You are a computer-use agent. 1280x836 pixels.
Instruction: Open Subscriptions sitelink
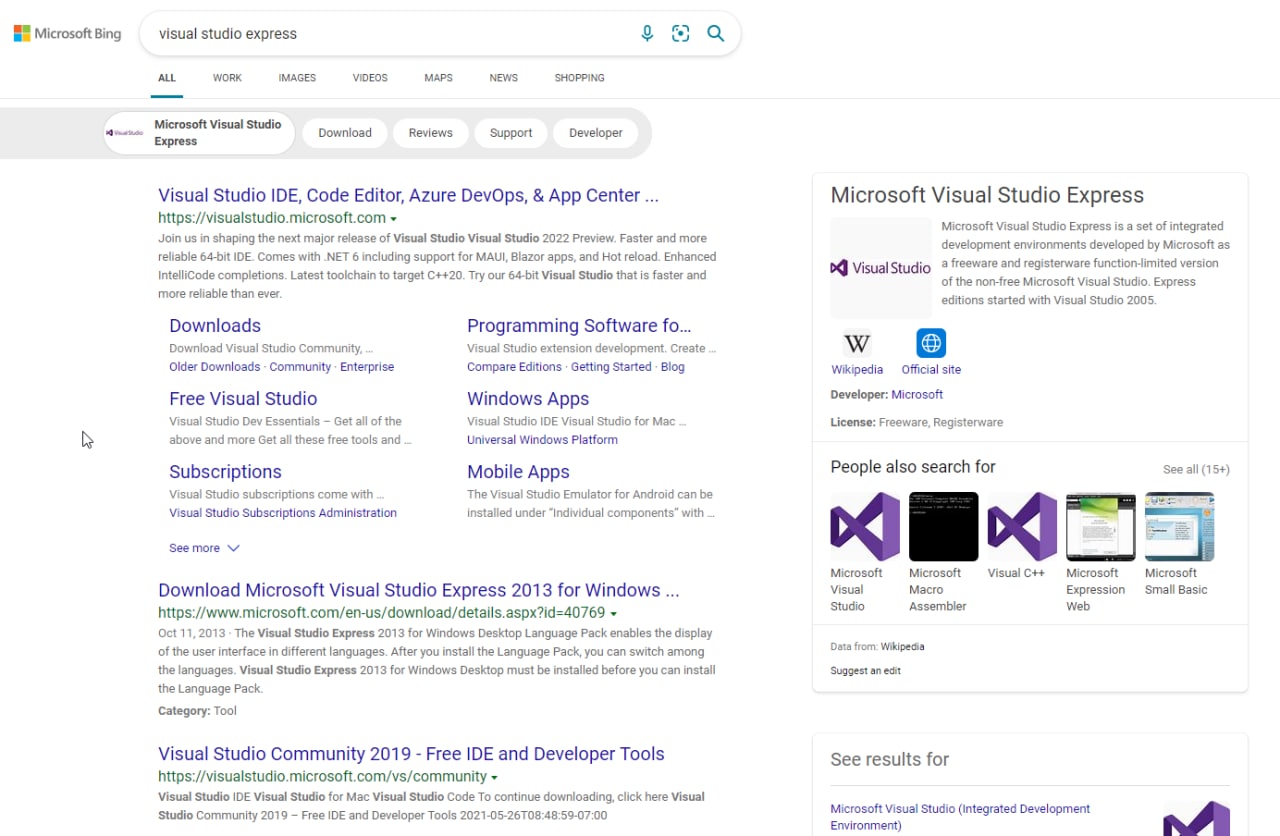click(225, 472)
